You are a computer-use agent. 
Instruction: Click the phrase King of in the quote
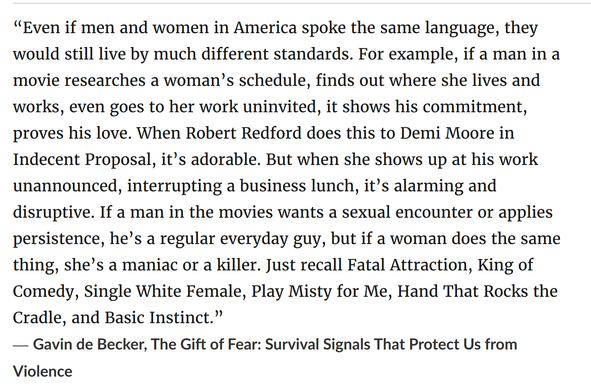pyautogui.click(x=505, y=265)
